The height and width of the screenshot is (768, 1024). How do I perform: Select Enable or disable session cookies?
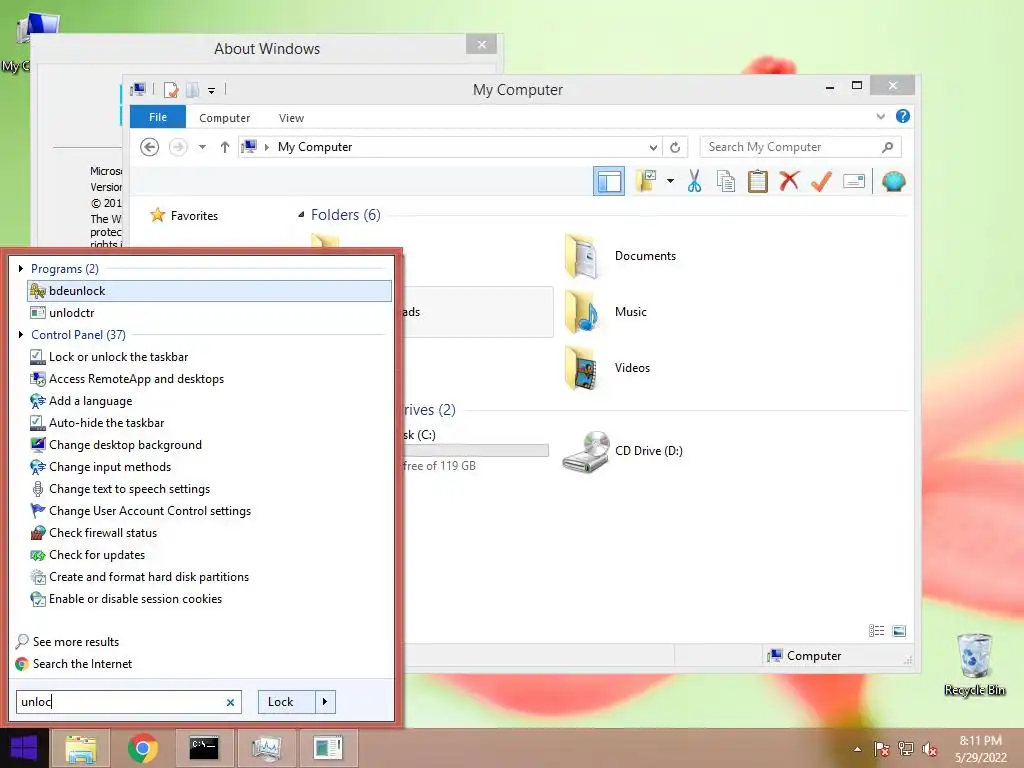(209, 599)
